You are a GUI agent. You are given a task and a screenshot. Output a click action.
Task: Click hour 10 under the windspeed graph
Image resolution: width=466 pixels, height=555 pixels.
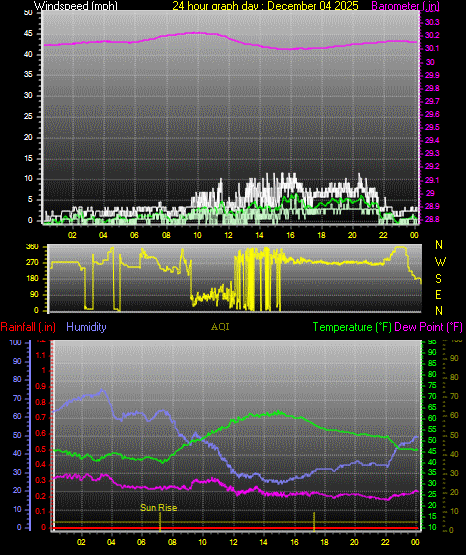[x=197, y=235]
